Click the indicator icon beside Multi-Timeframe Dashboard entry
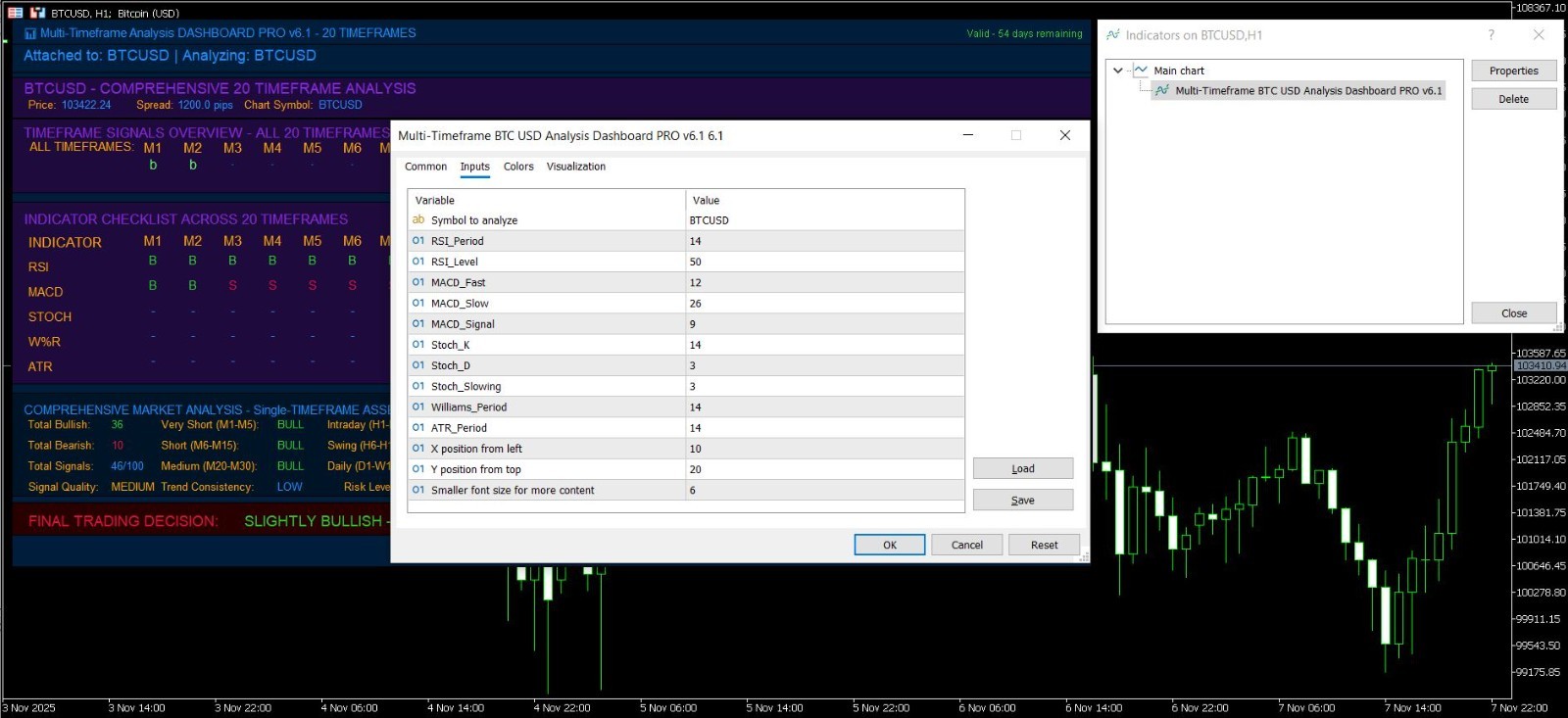Screen dimensions: 1568x718 click(x=1162, y=90)
